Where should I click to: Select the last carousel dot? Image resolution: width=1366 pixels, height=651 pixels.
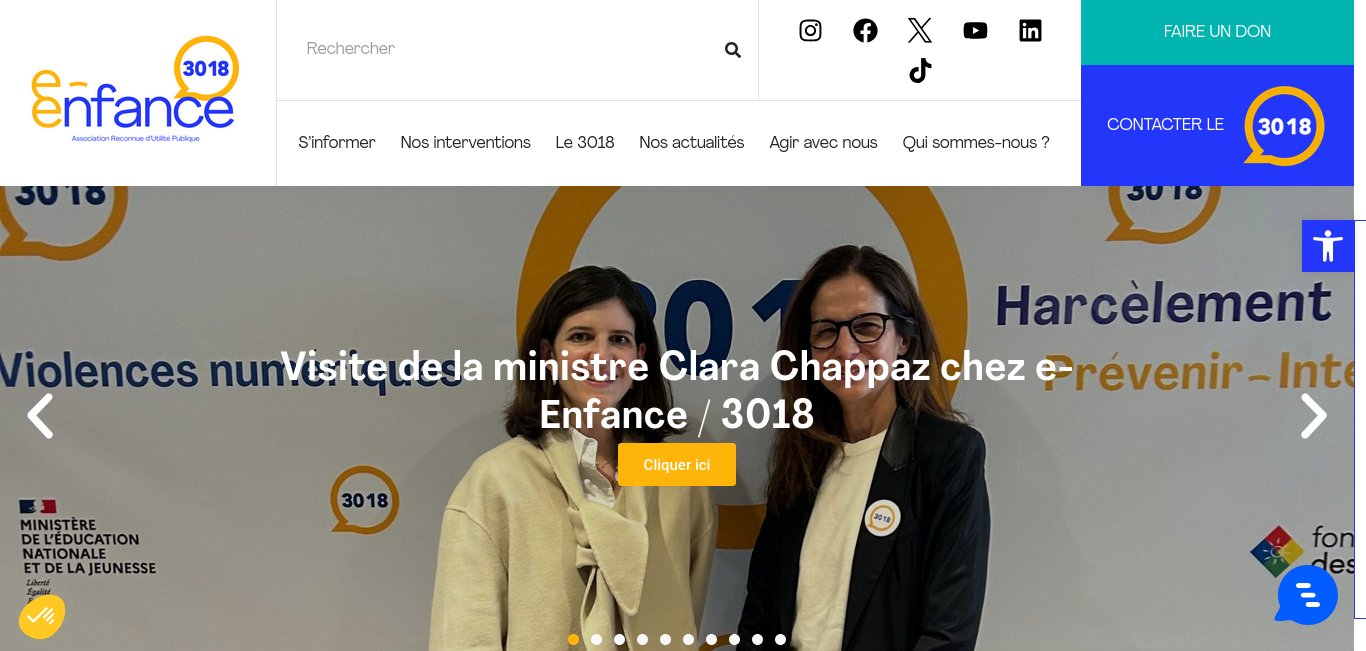(781, 639)
